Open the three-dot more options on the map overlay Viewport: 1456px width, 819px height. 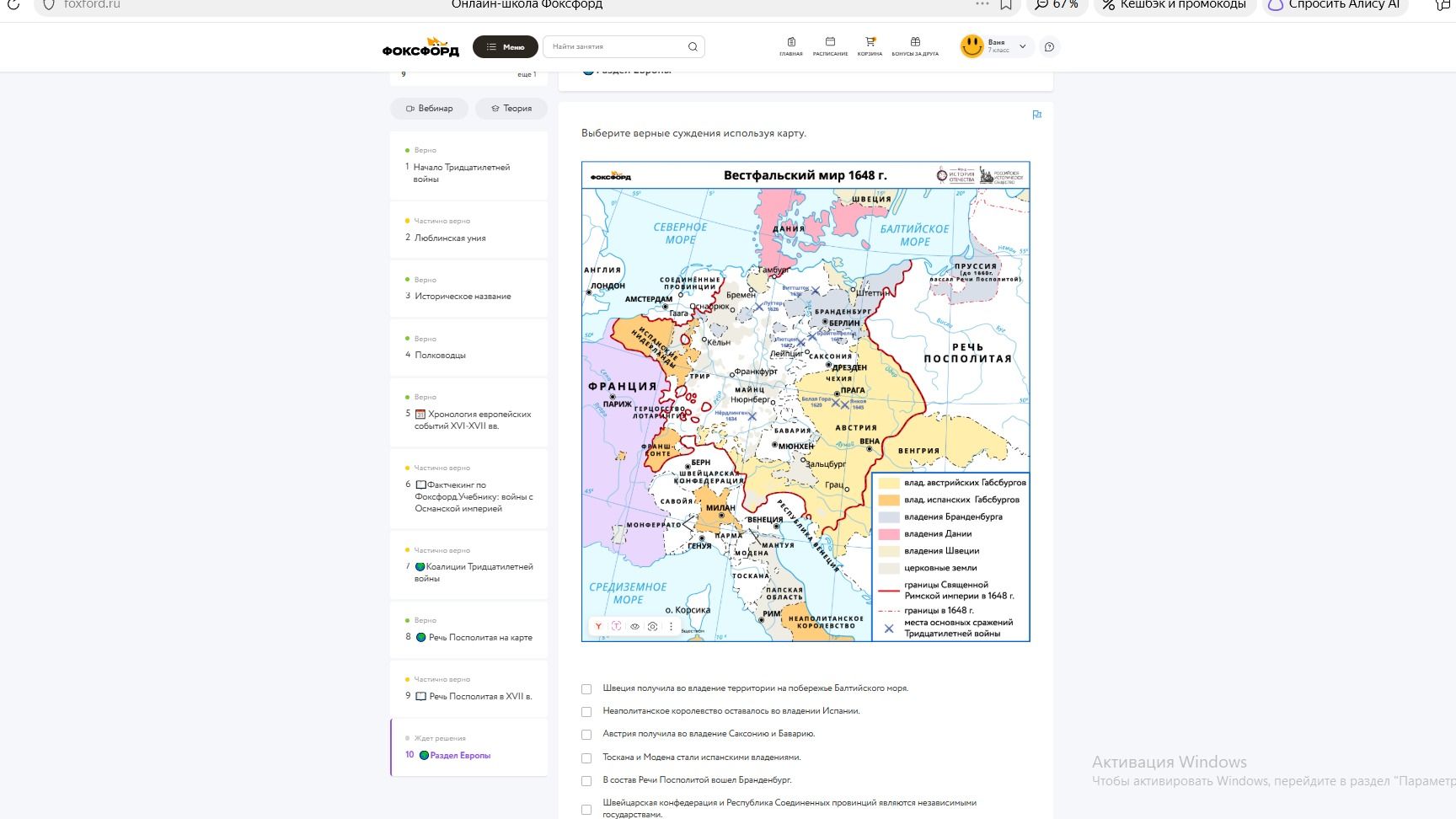click(671, 627)
